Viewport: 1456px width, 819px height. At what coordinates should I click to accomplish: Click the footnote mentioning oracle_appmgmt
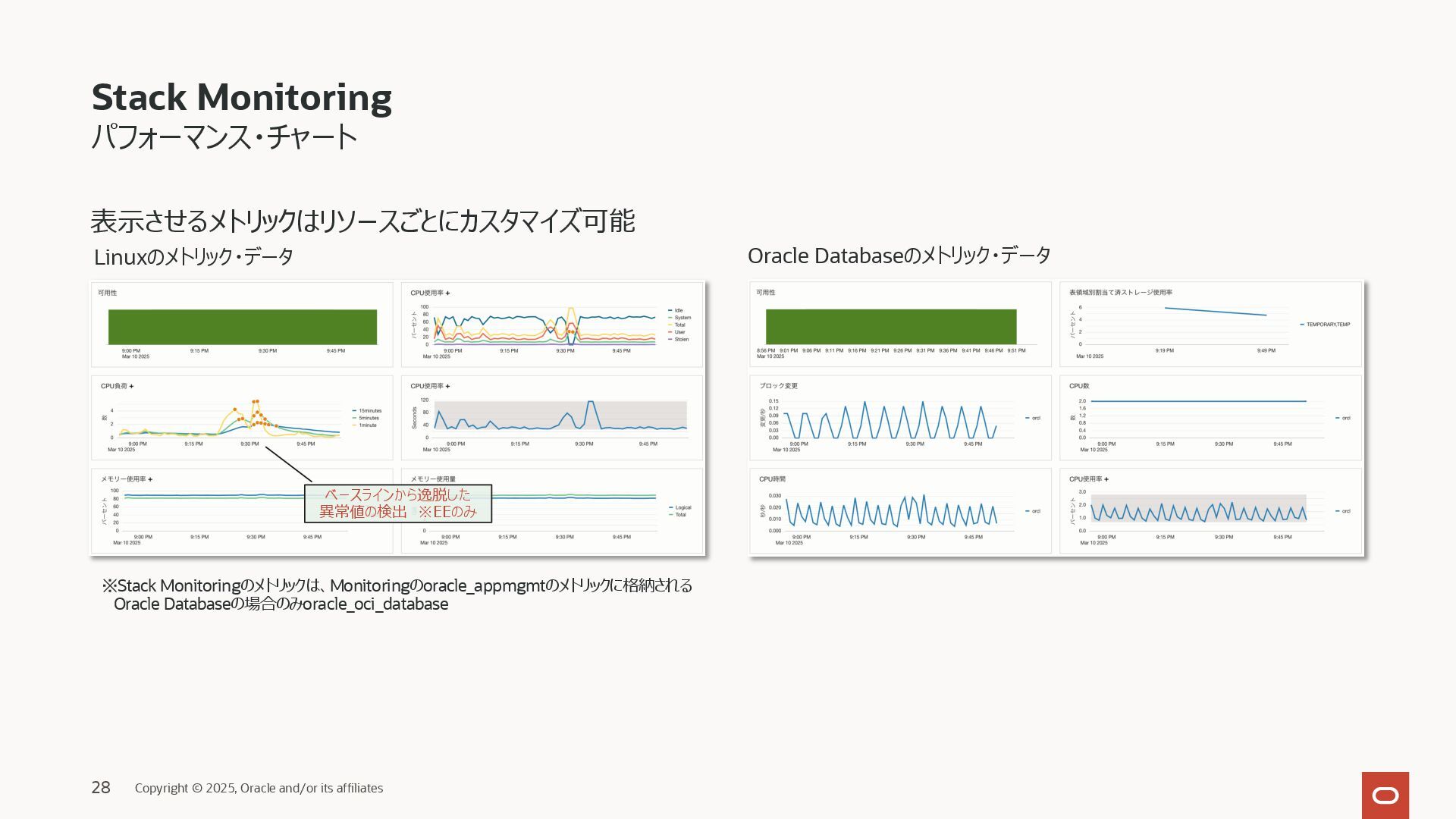[397, 585]
